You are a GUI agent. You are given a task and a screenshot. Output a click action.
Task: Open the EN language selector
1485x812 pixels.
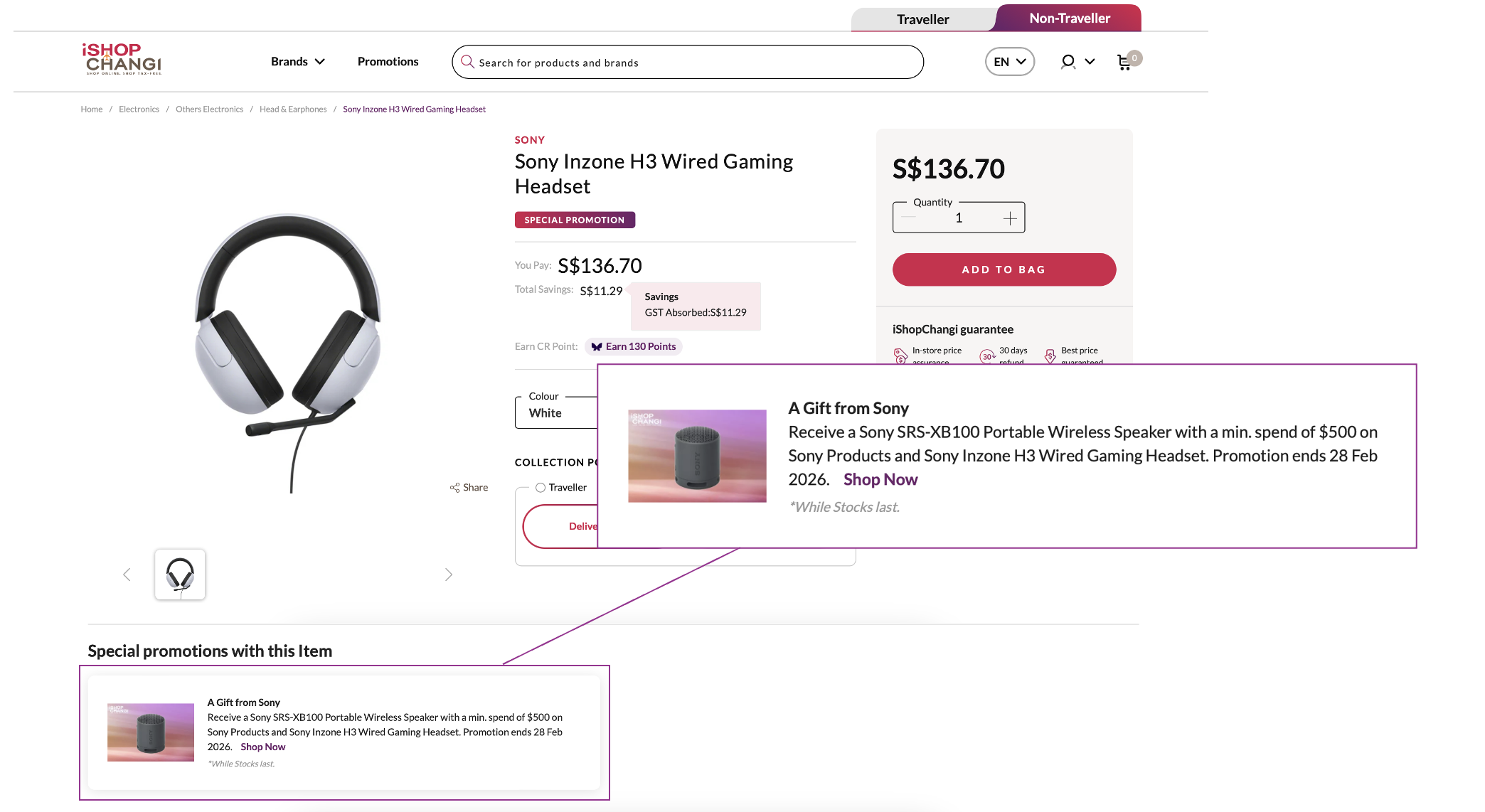point(1009,62)
